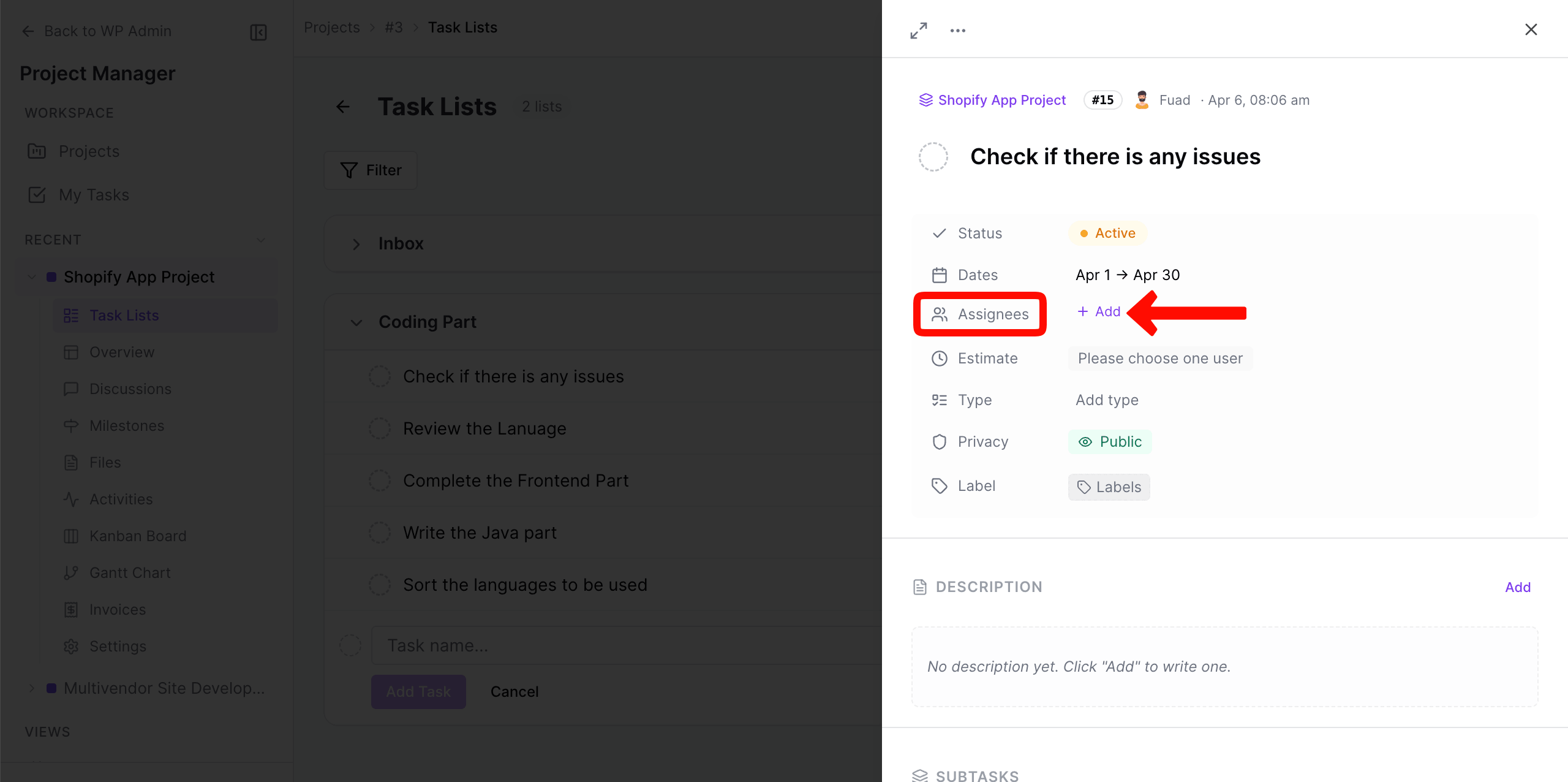Open the Kanban Board view

[138, 536]
